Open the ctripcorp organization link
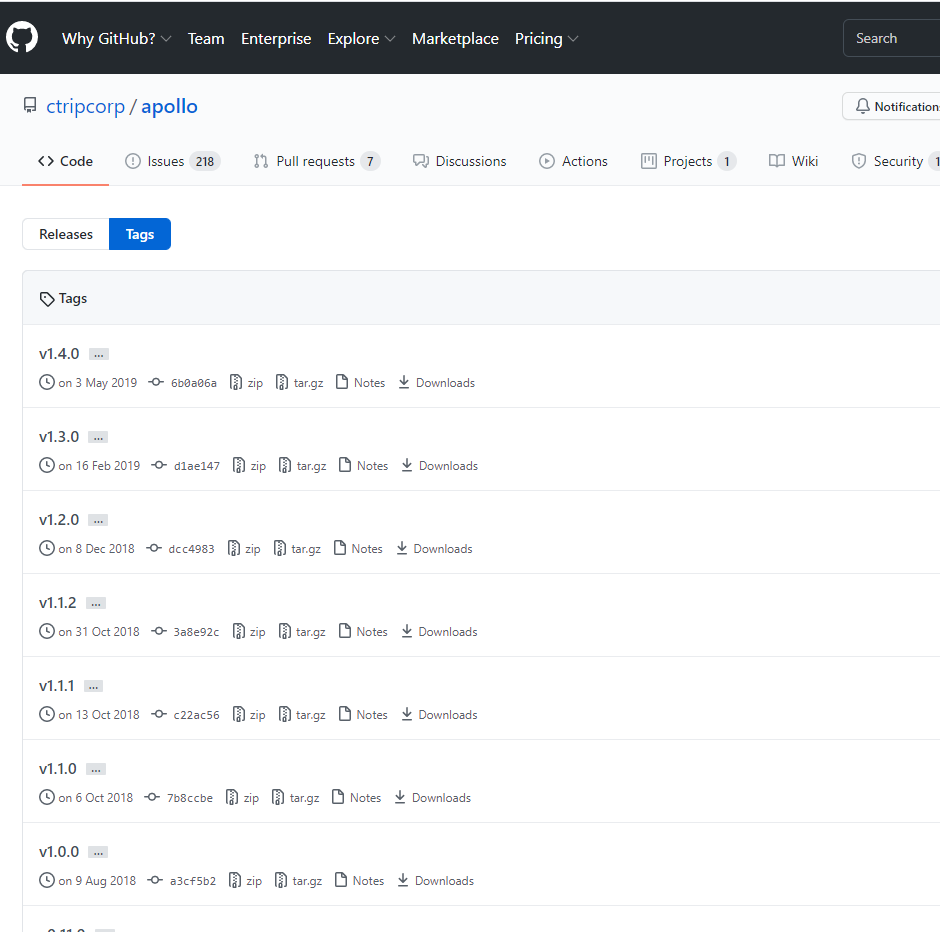 (x=85, y=107)
